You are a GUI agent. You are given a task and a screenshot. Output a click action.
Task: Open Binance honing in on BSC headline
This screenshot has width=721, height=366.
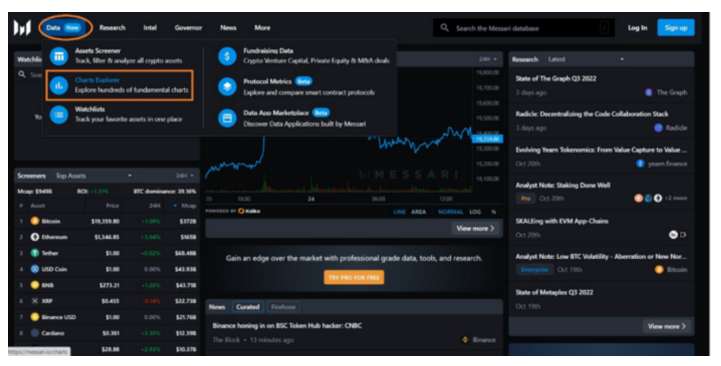pyautogui.click(x=287, y=326)
